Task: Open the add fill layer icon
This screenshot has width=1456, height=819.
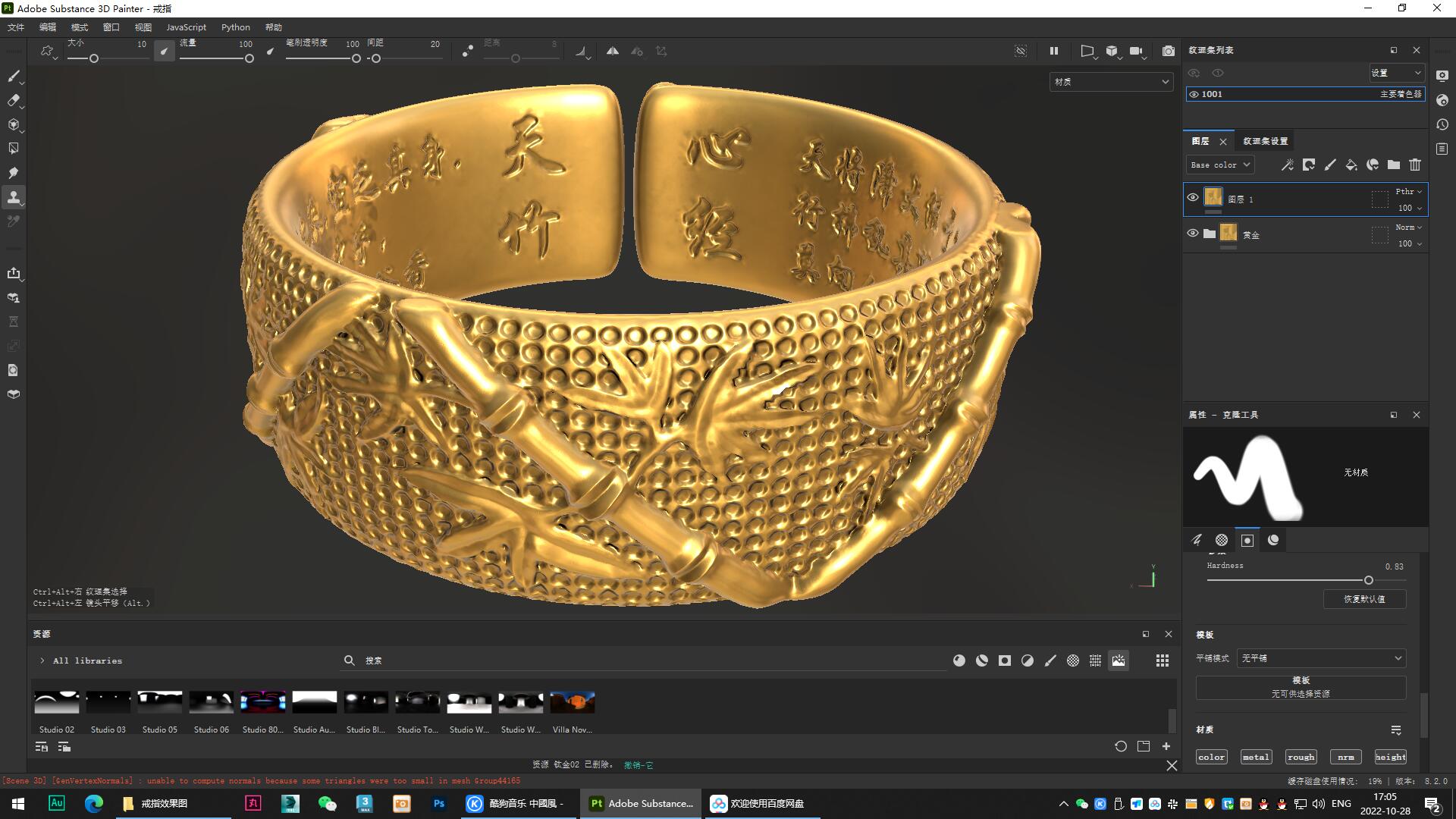Action: coord(1351,165)
